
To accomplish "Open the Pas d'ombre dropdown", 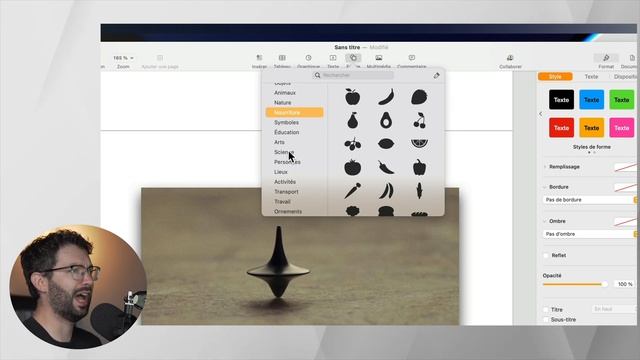I will coord(590,234).
